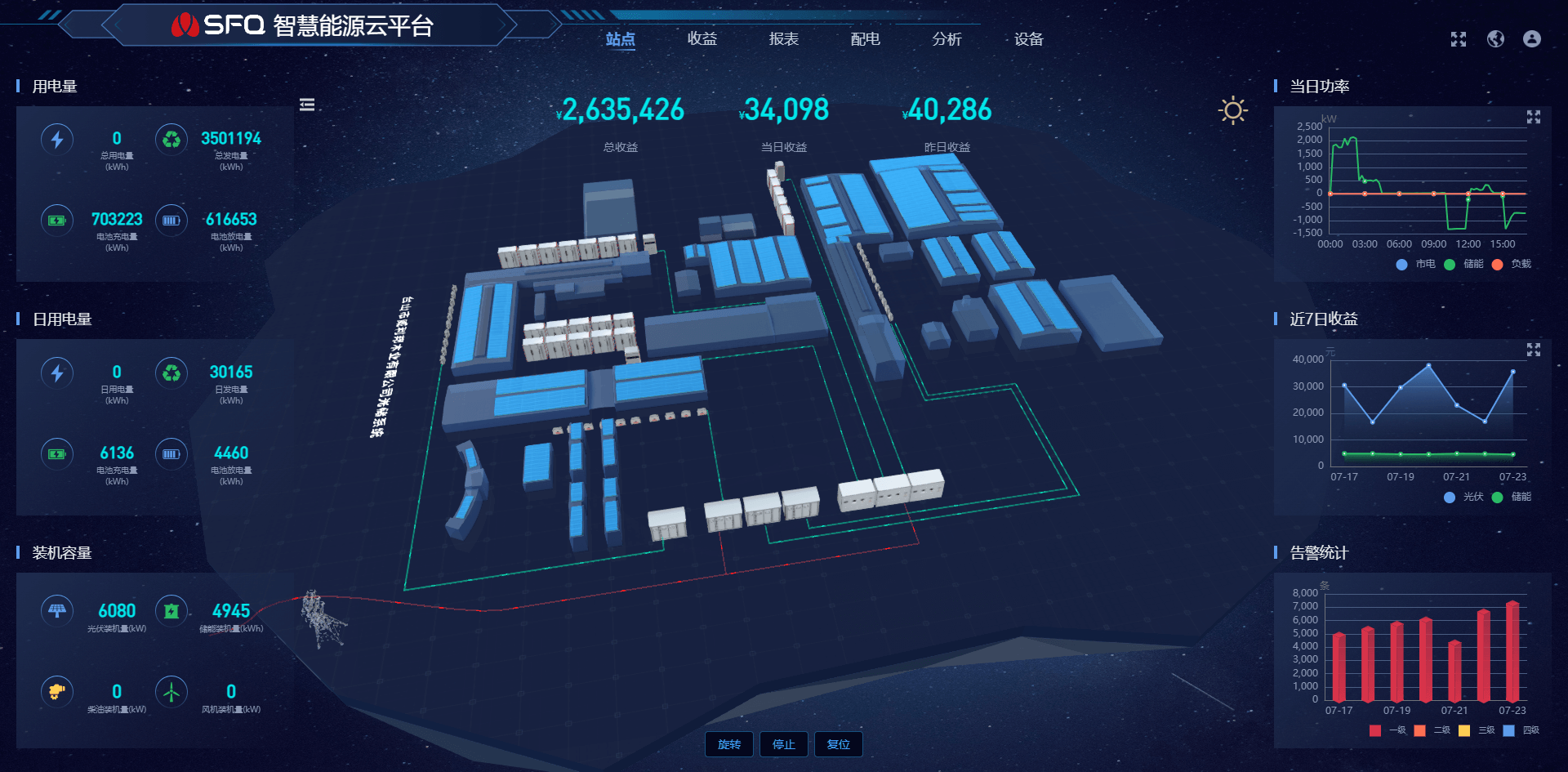
Task: Click the 柴油装机量 generator icon
Action: [x=57, y=692]
